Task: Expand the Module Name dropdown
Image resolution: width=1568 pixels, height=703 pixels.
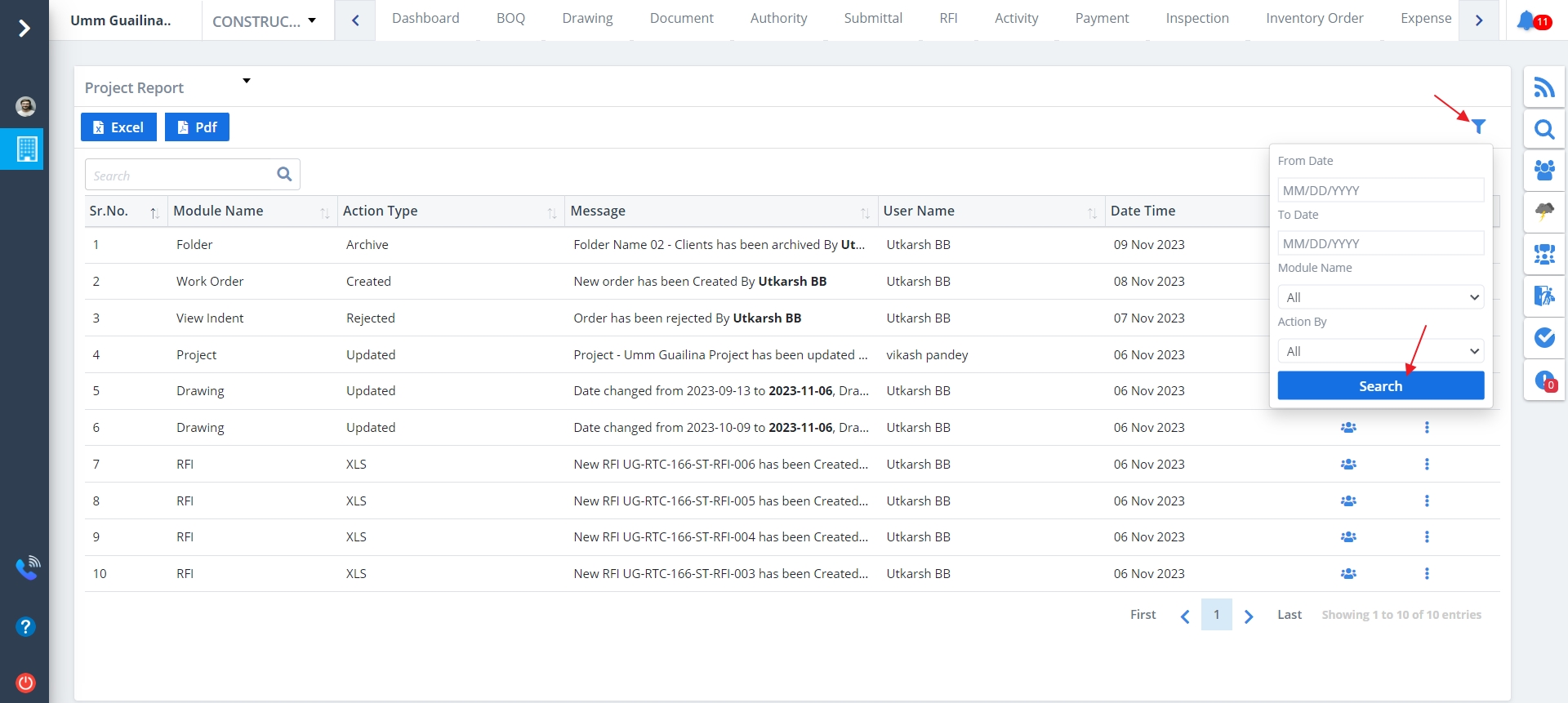Action: coord(1380,297)
